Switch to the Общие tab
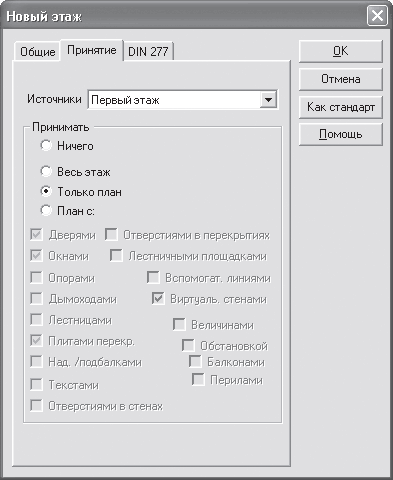 tap(37, 52)
